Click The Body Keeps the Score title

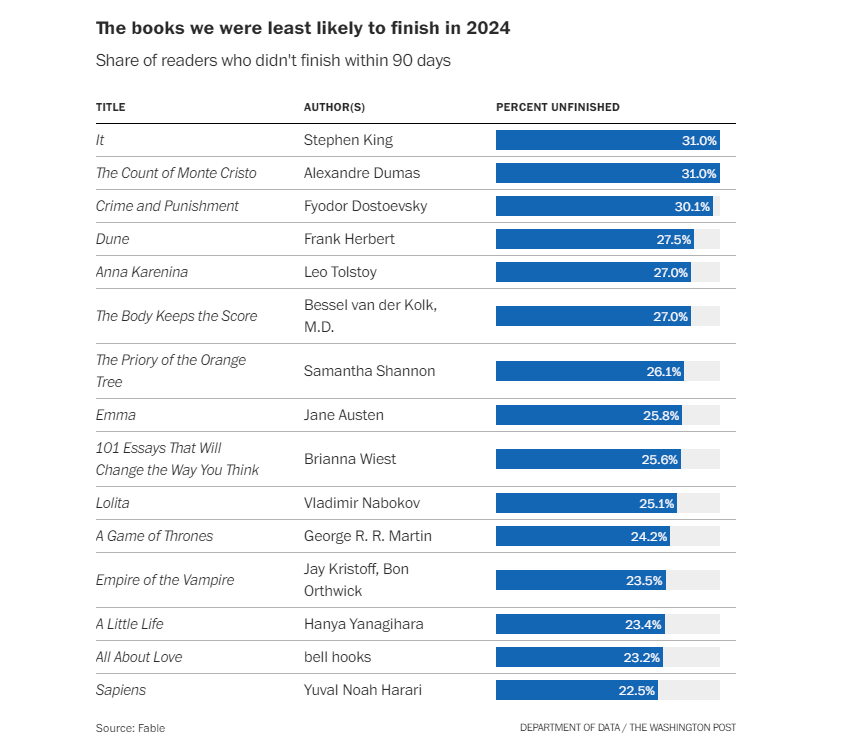click(176, 316)
